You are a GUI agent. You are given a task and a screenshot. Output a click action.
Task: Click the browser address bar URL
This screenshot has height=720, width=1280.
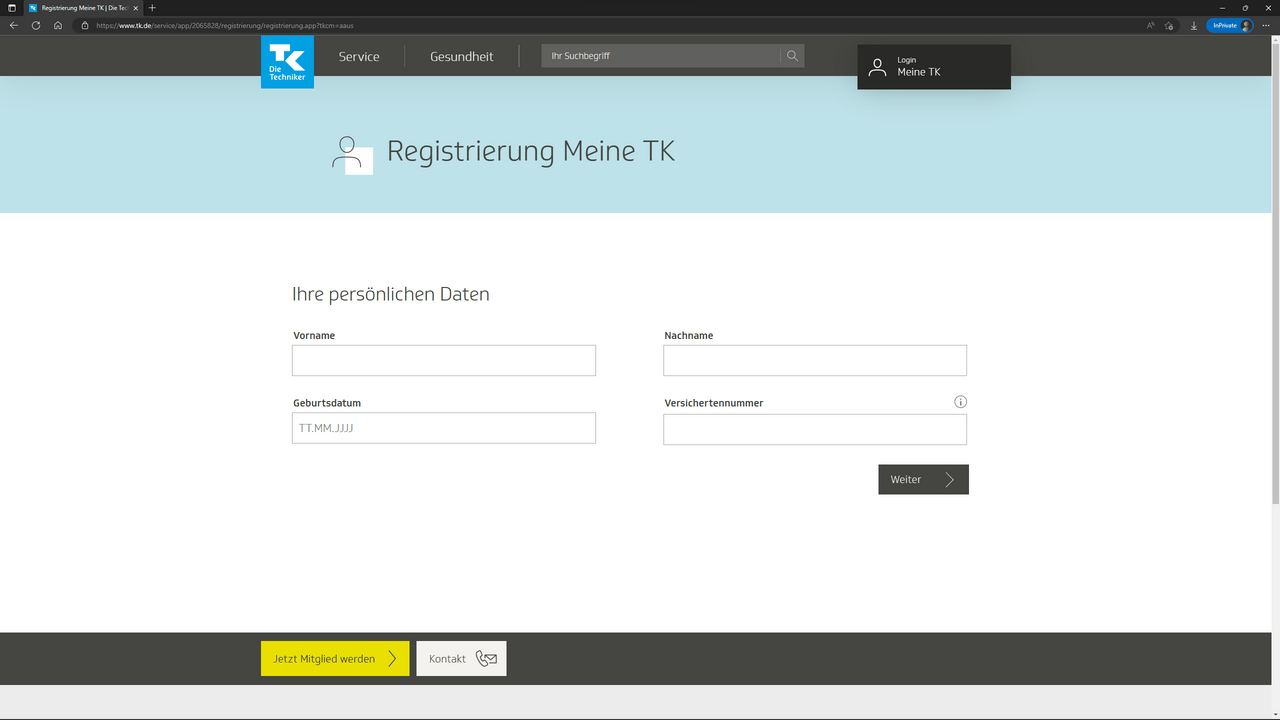pyautogui.click(x=225, y=25)
